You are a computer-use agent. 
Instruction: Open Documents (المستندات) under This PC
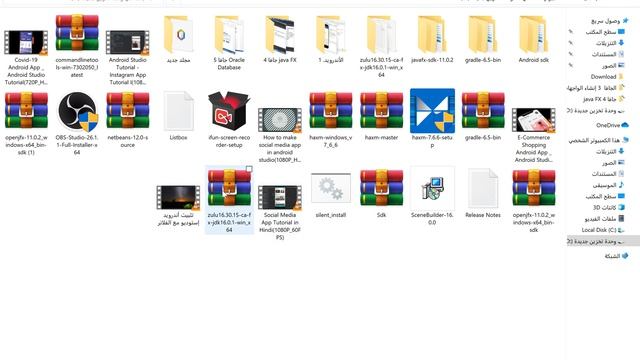(608, 174)
